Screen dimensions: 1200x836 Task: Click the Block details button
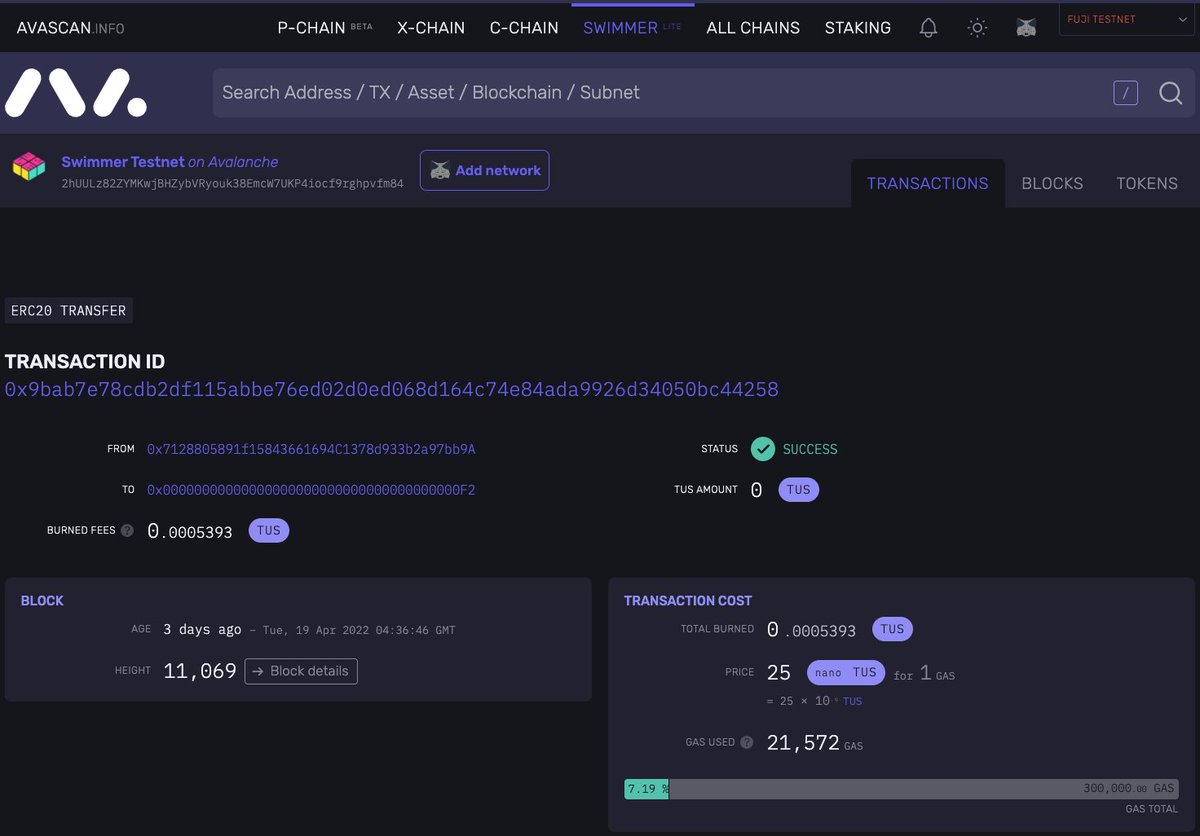pyautogui.click(x=301, y=671)
